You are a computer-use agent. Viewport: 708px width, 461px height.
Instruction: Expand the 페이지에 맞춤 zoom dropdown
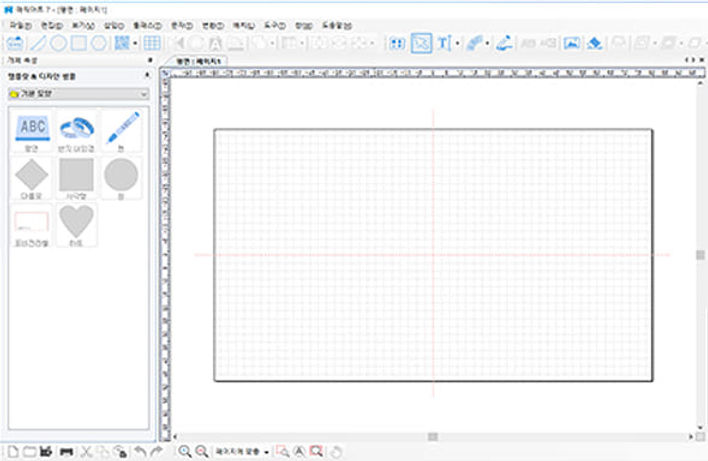click(x=267, y=452)
